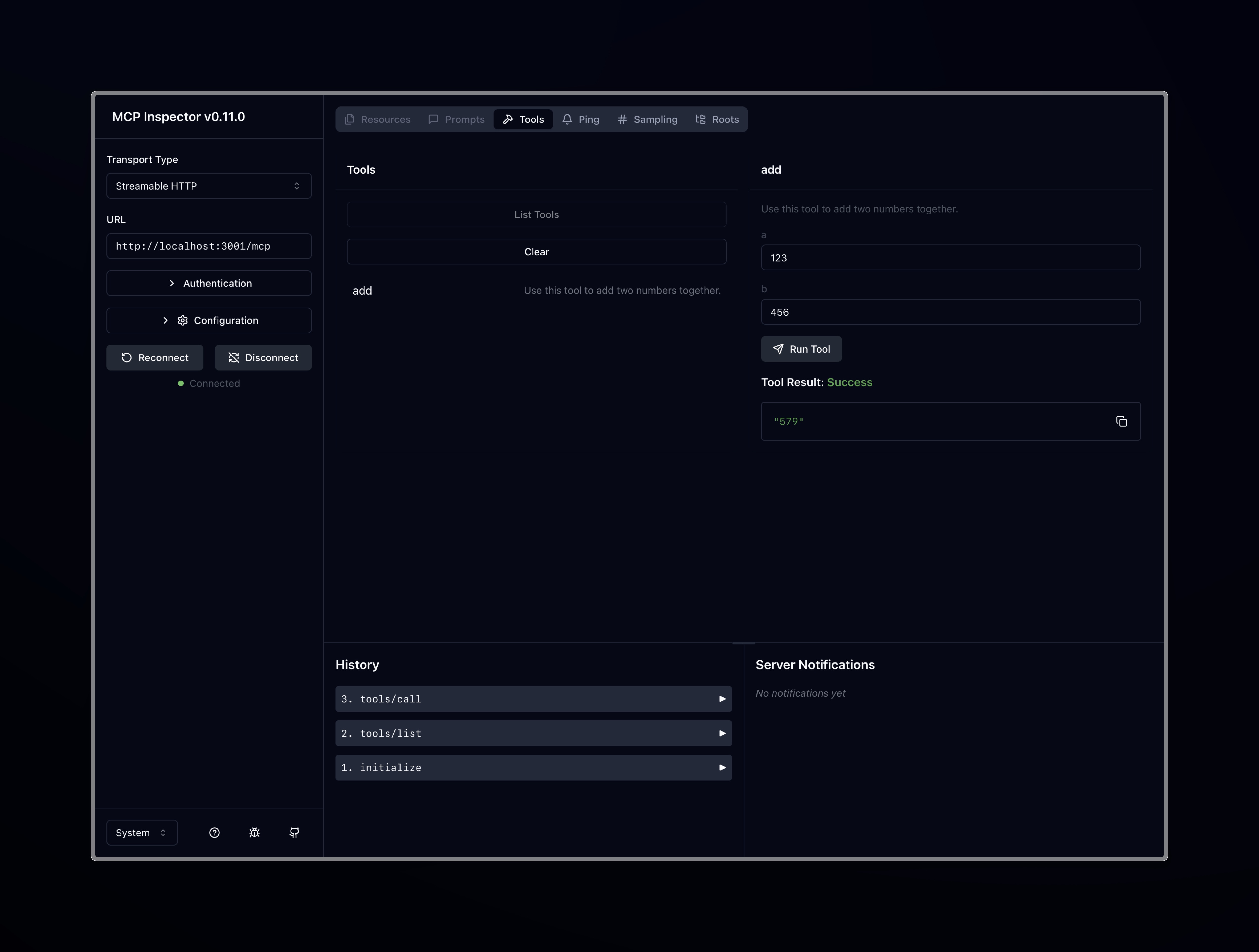This screenshot has height=952, width=1259.
Task: Click the URL input field
Action: coord(209,246)
